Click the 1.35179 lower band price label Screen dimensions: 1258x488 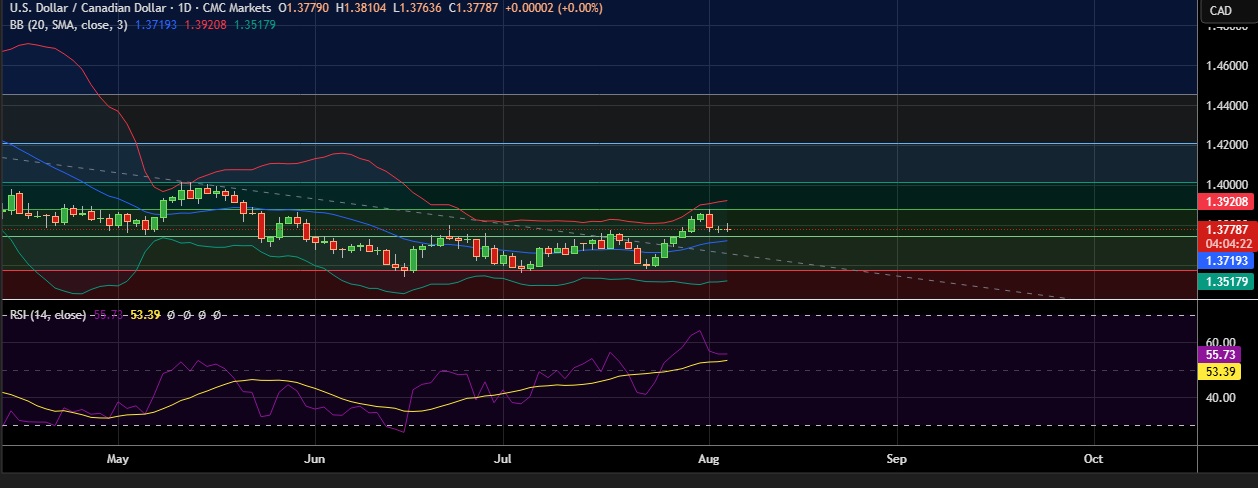[1227, 282]
